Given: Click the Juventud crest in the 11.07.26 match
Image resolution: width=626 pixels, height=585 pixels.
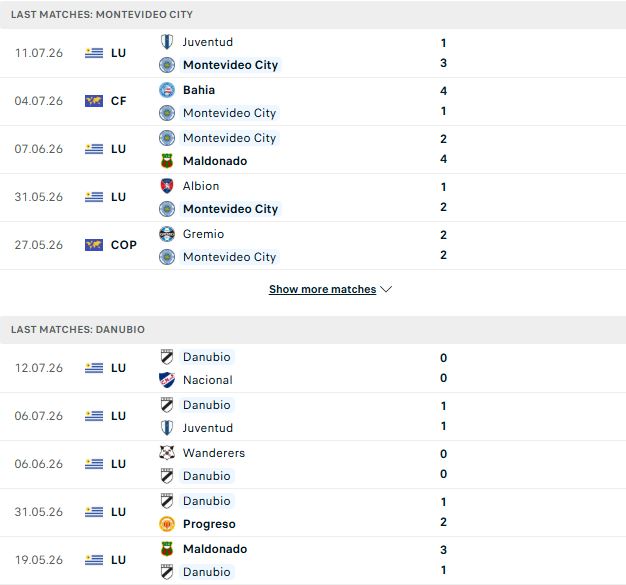Looking at the screenshot, I should point(166,42).
